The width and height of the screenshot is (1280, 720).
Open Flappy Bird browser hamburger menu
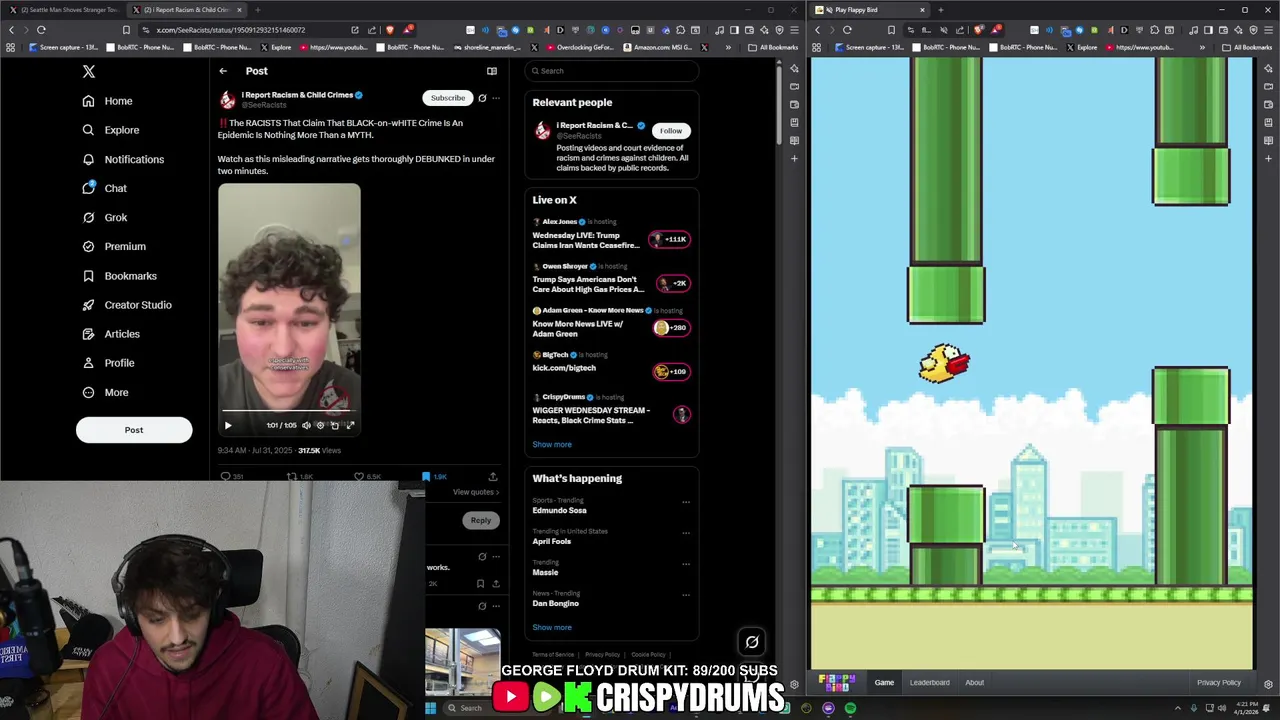(1269, 30)
